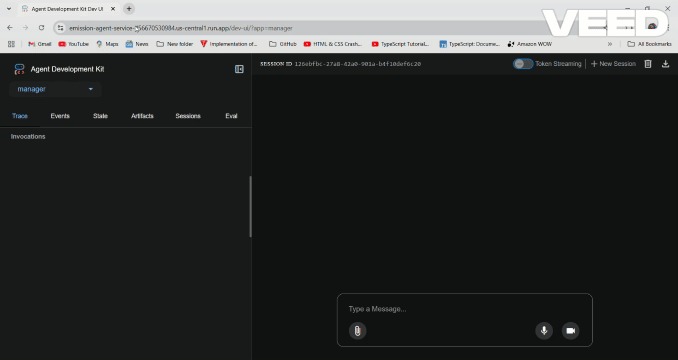This screenshot has width=678, height=360.
Task: Open a new browser tab
Action: tap(129, 9)
